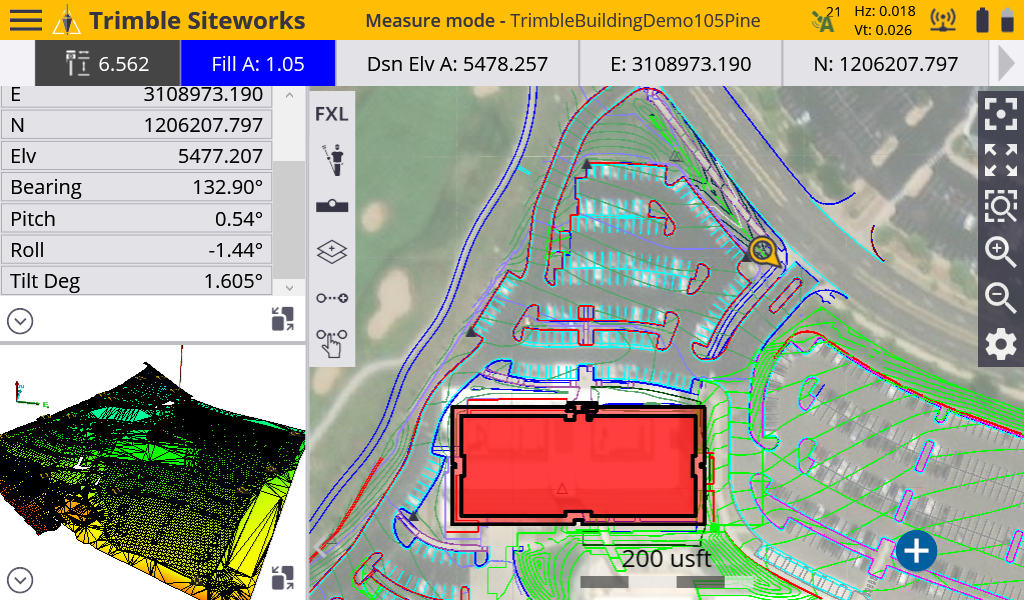Swap 3D view panel icon
1024x600 pixels.
[x=283, y=578]
